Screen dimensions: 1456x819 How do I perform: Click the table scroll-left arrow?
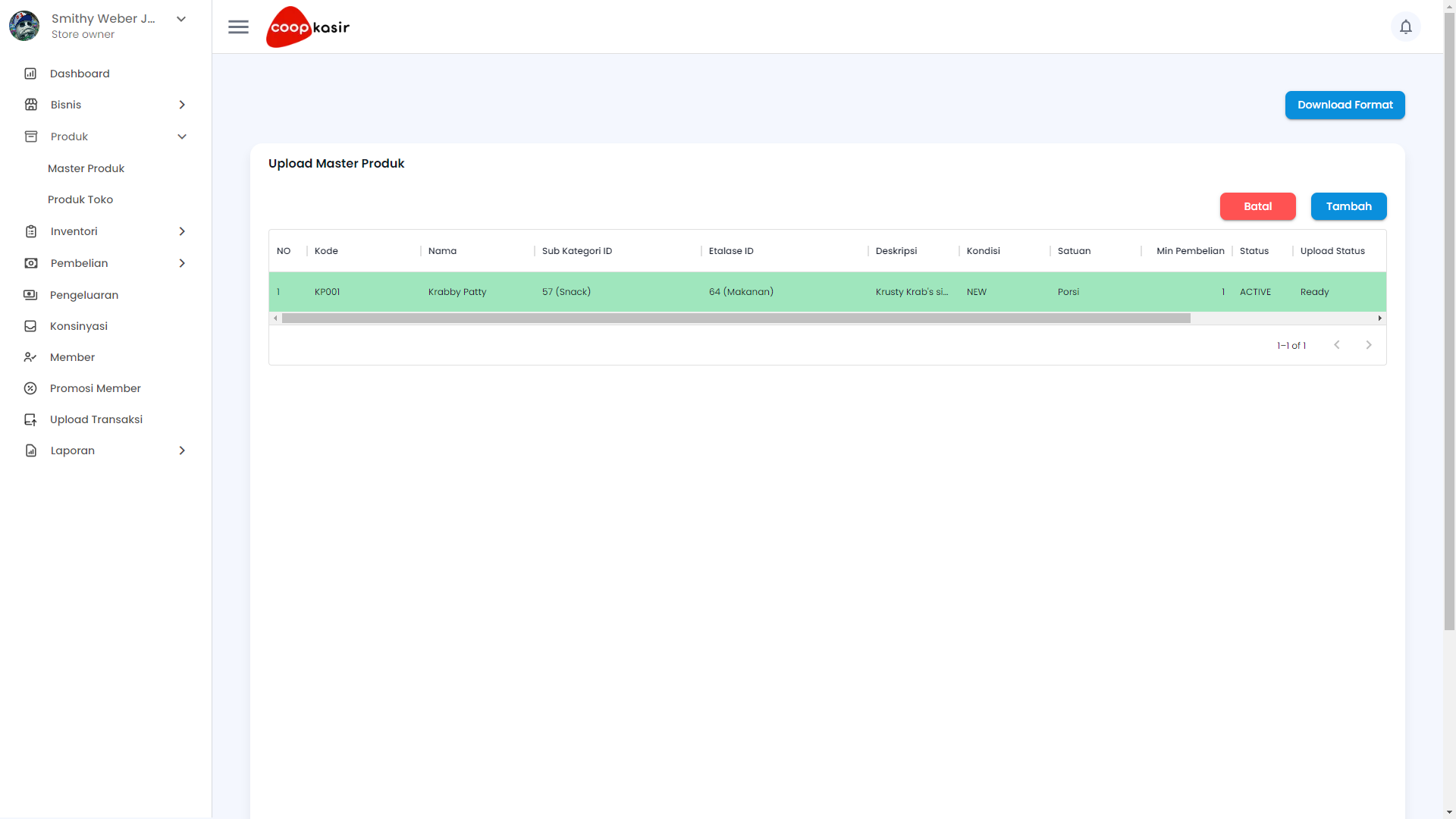tap(275, 318)
